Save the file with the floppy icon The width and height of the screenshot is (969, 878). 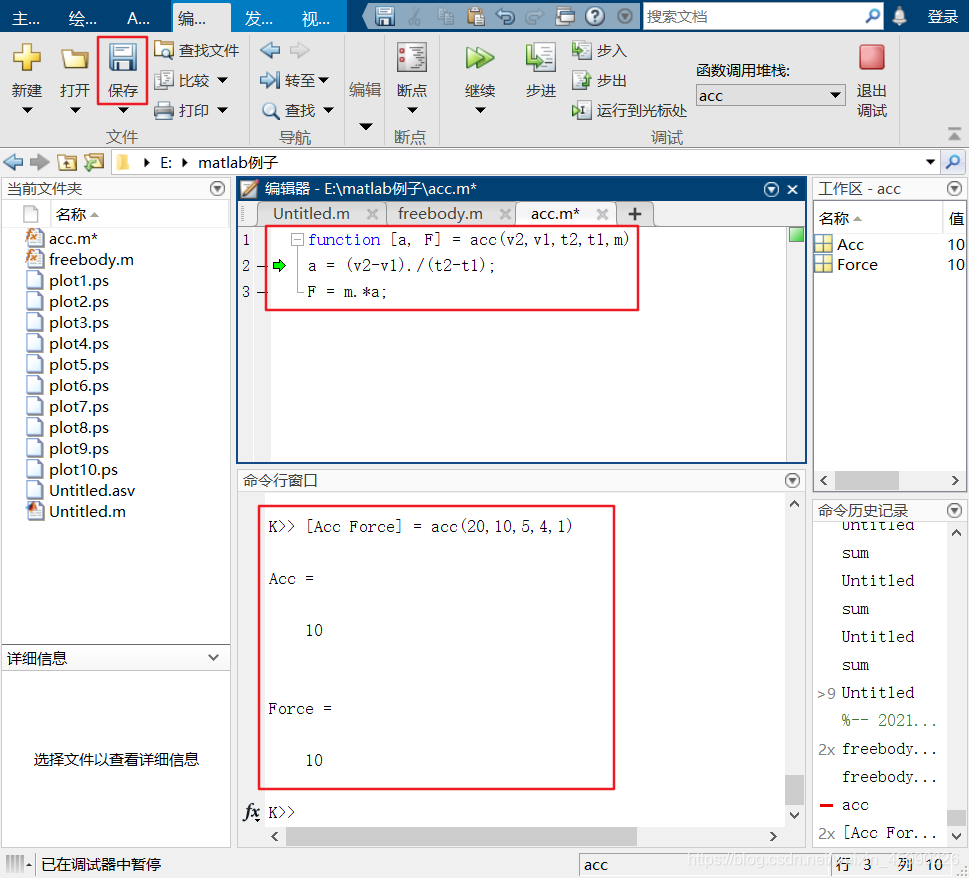(122, 58)
